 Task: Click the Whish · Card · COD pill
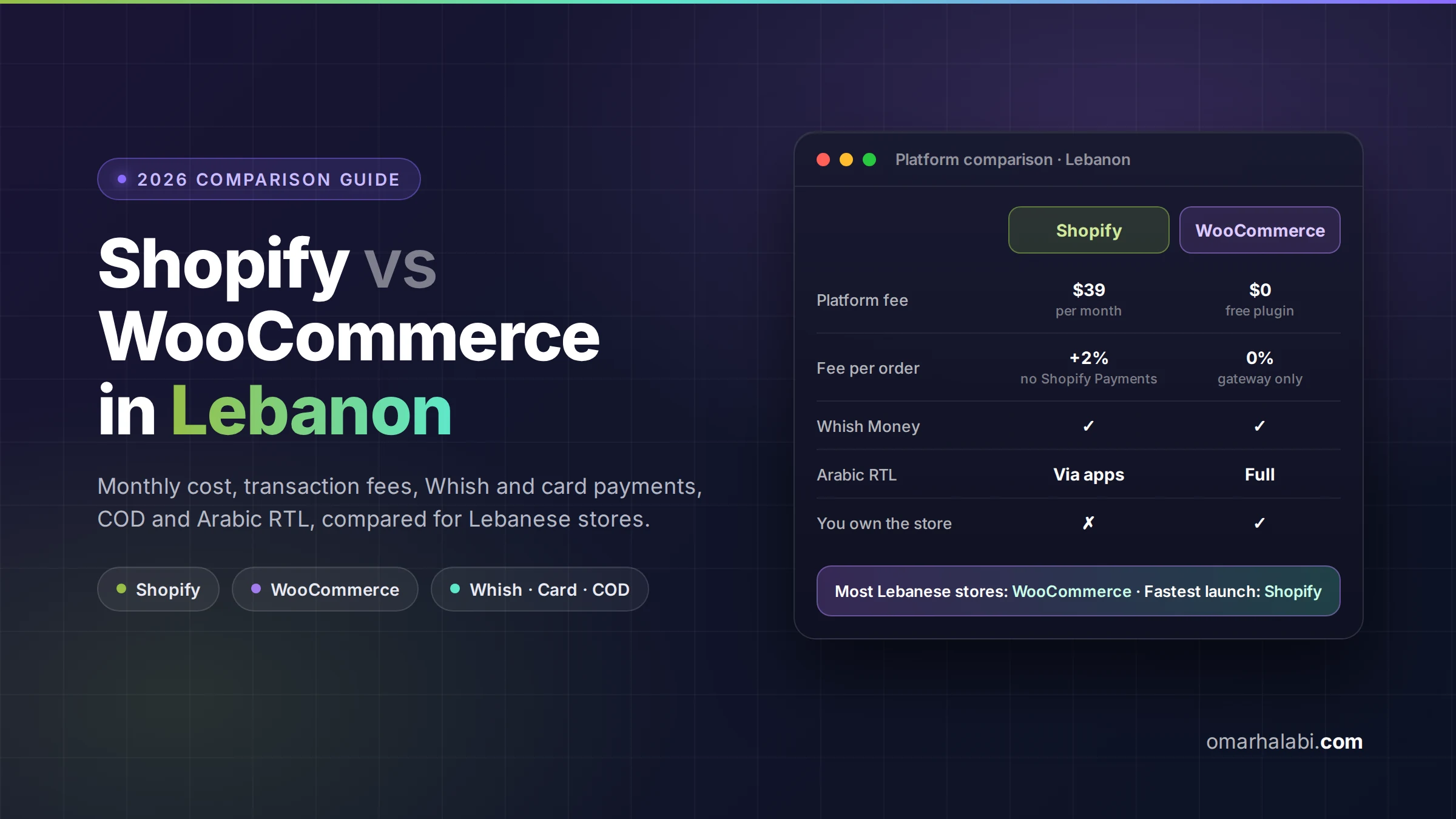540,589
